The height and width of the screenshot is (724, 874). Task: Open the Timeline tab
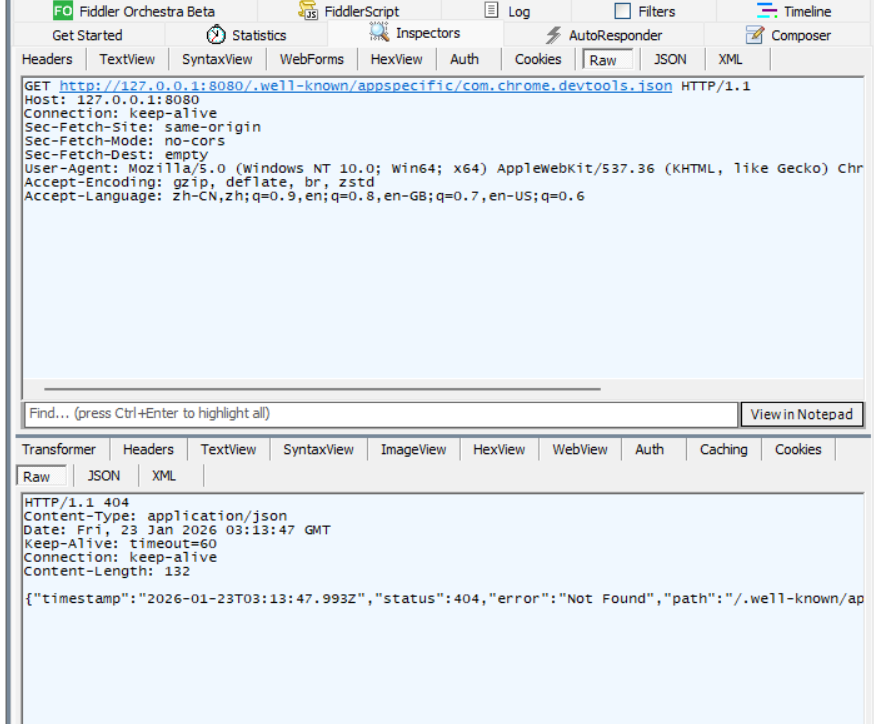pos(794,11)
